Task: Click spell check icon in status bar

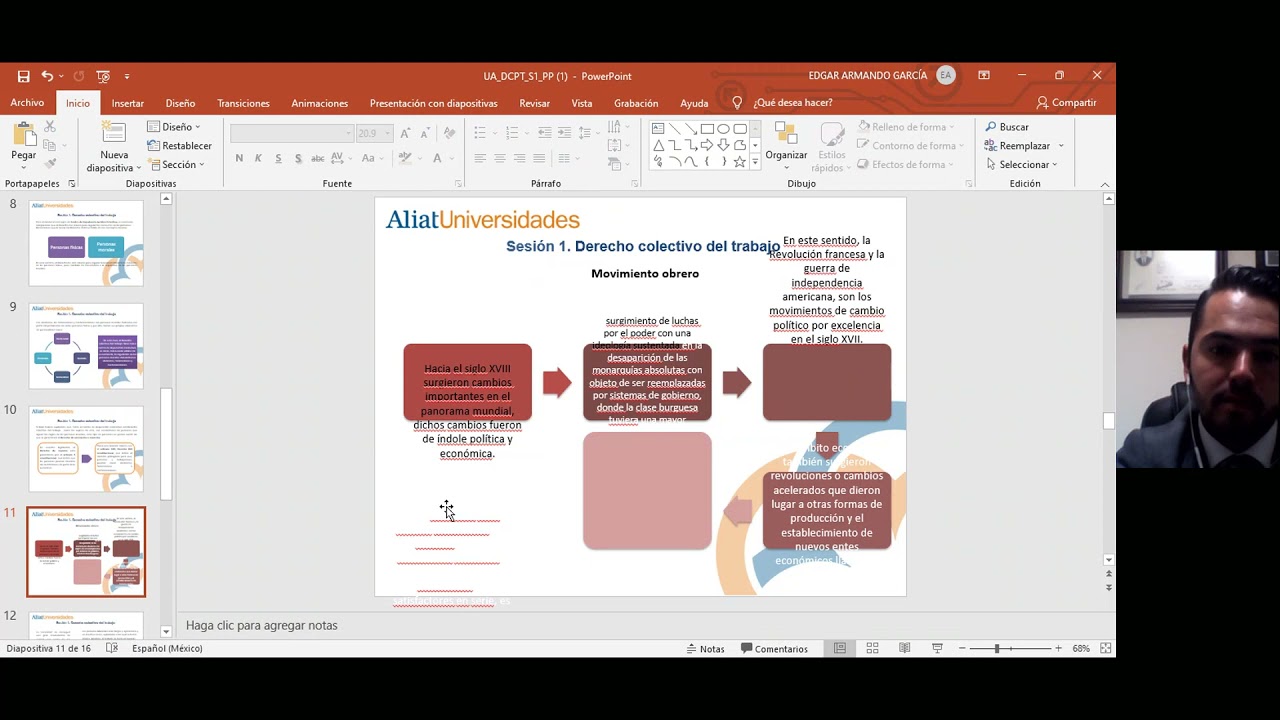Action: (112, 649)
